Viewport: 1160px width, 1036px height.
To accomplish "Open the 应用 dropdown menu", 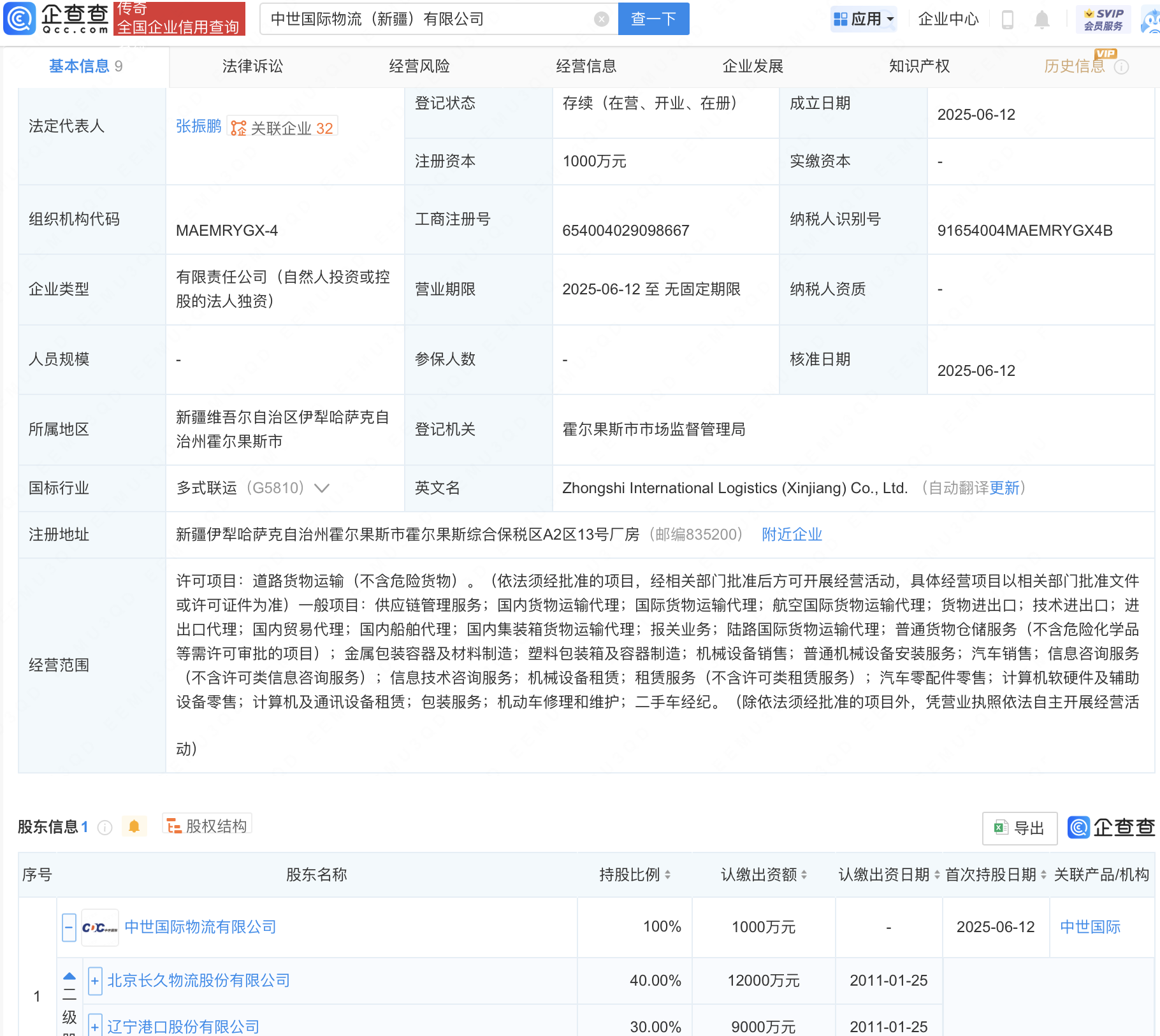I will click(864, 18).
